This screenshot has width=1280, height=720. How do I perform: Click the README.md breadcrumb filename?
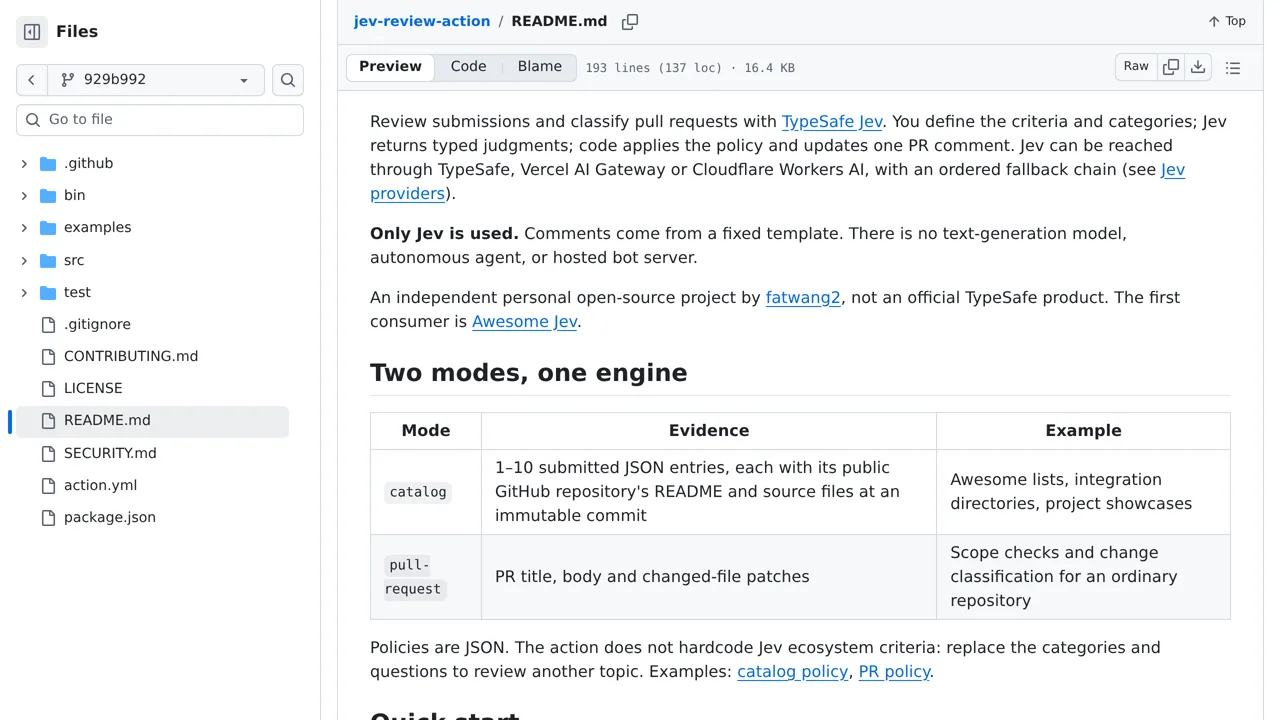tap(559, 21)
